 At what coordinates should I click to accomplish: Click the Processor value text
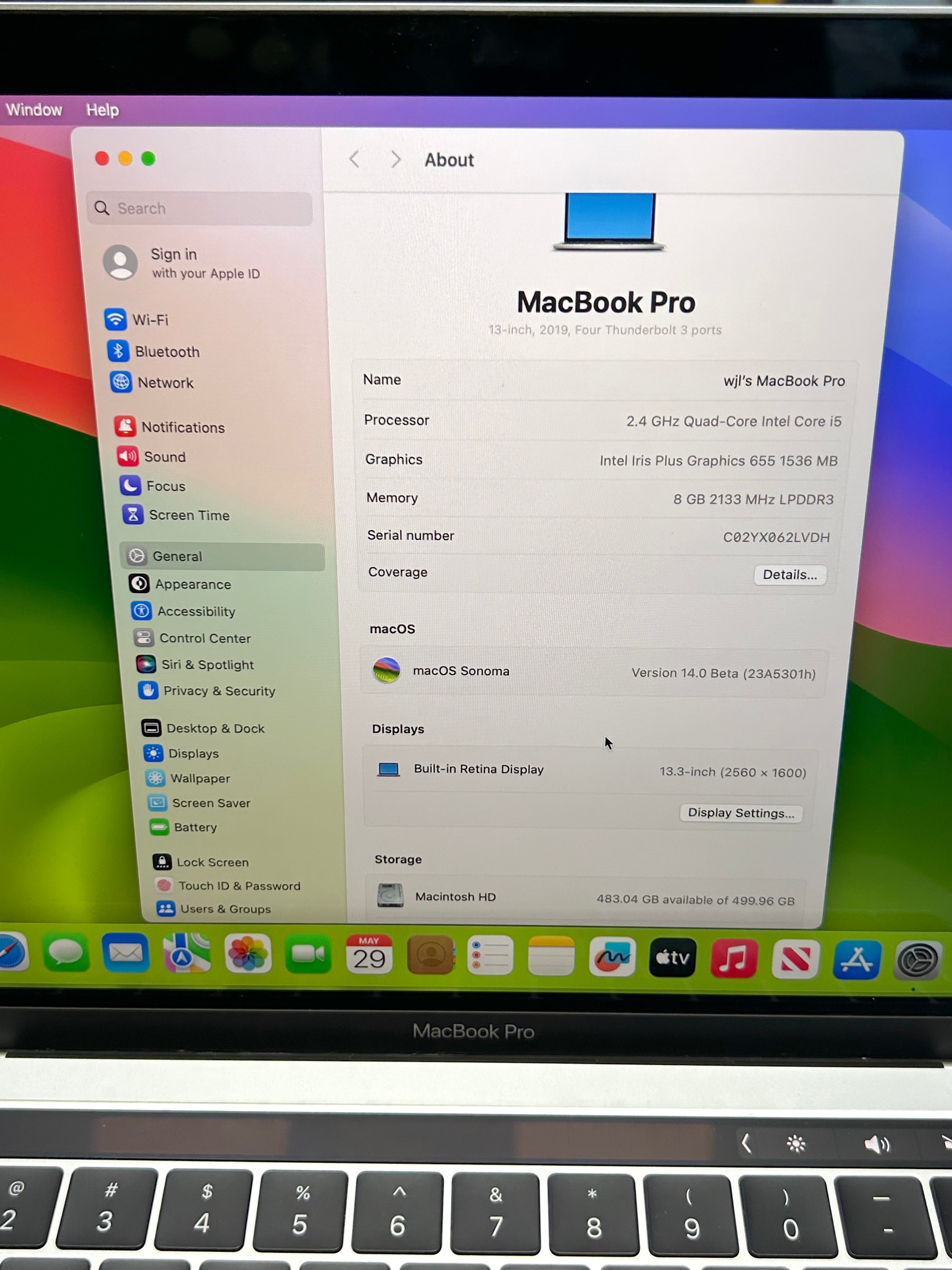pyautogui.click(x=734, y=421)
